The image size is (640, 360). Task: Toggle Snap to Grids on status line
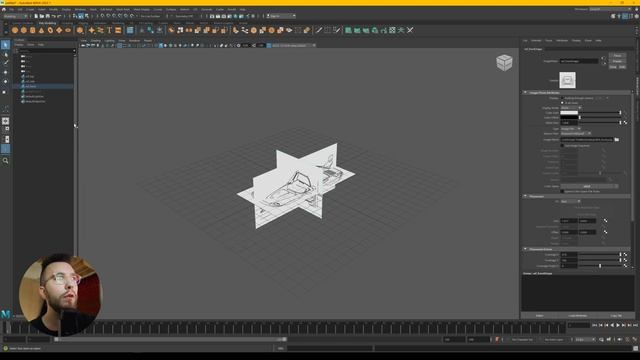coord(102,16)
